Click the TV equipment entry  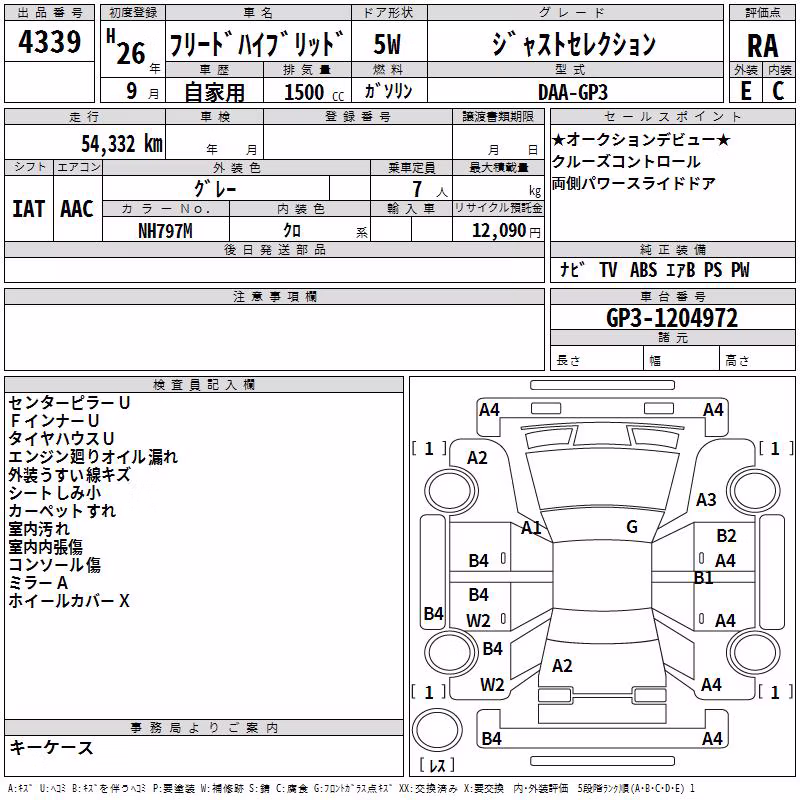click(608, 270)
